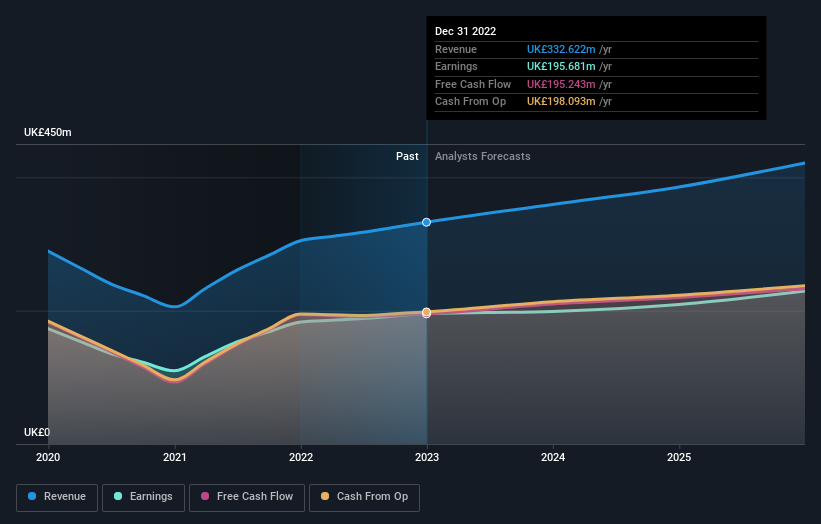
Task: Click the Revenue value UK£332.622m
Action: [561, 49]
